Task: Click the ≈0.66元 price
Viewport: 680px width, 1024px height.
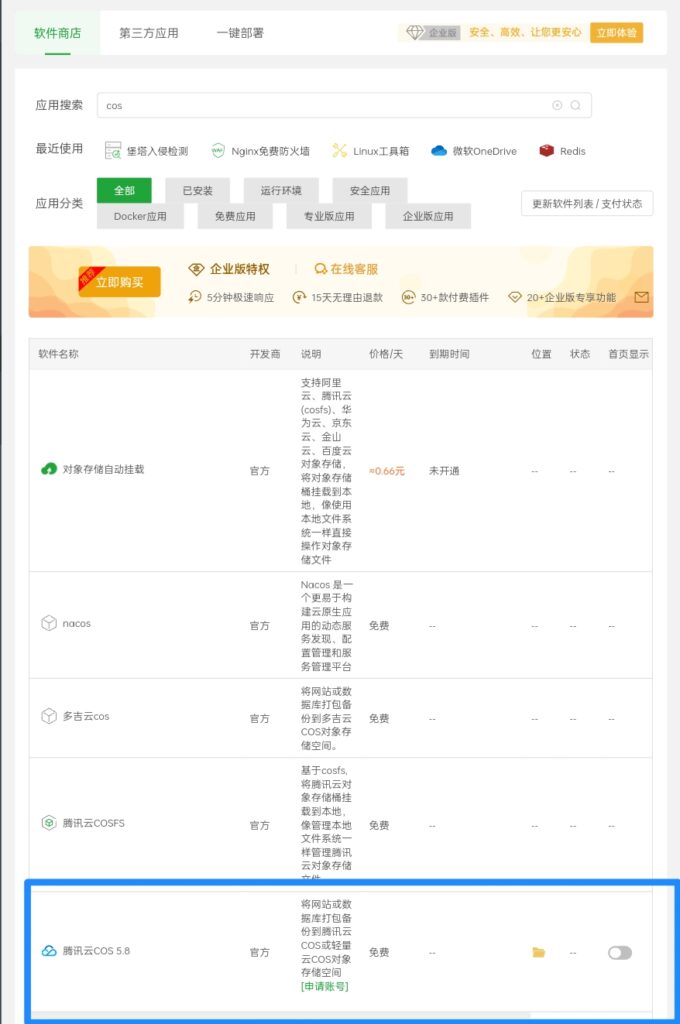Action: click(x=387, y=471)
